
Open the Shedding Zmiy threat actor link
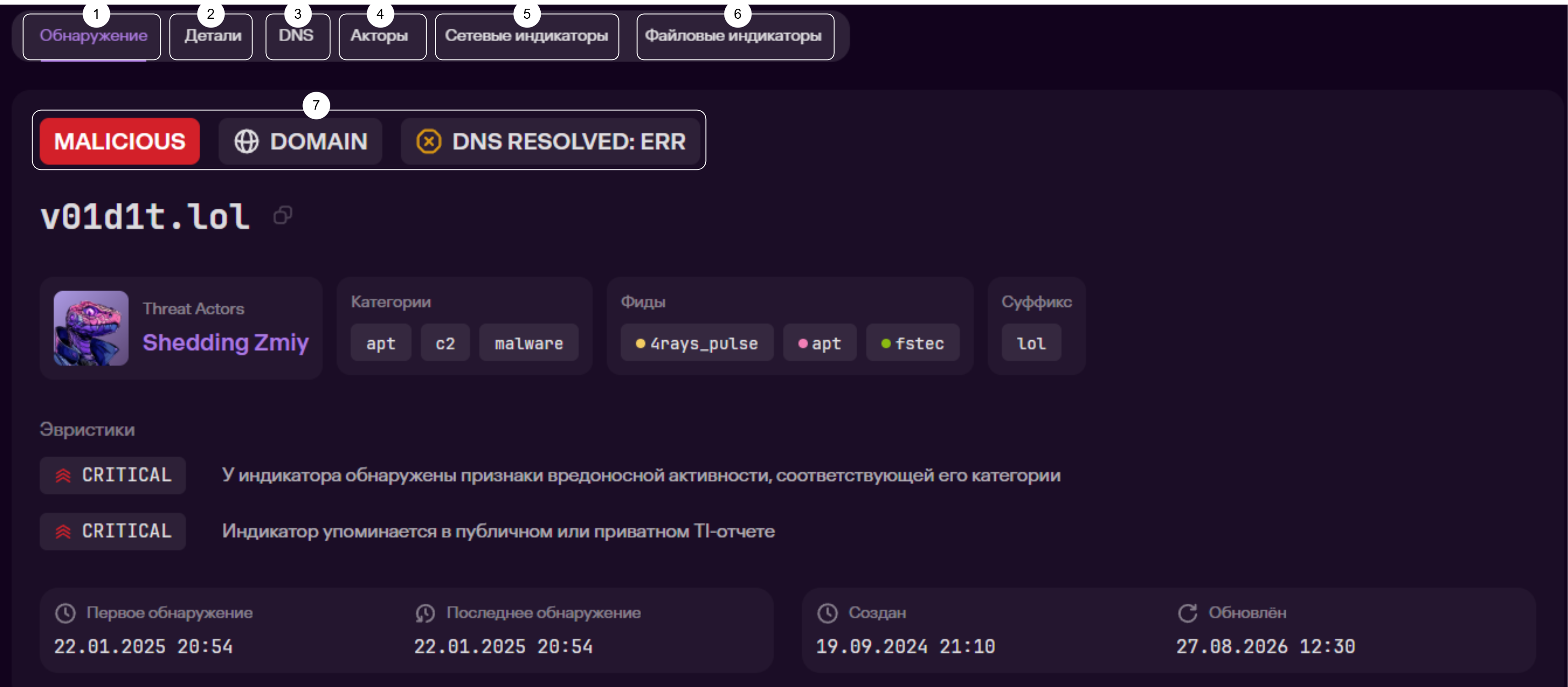point(226,343)
